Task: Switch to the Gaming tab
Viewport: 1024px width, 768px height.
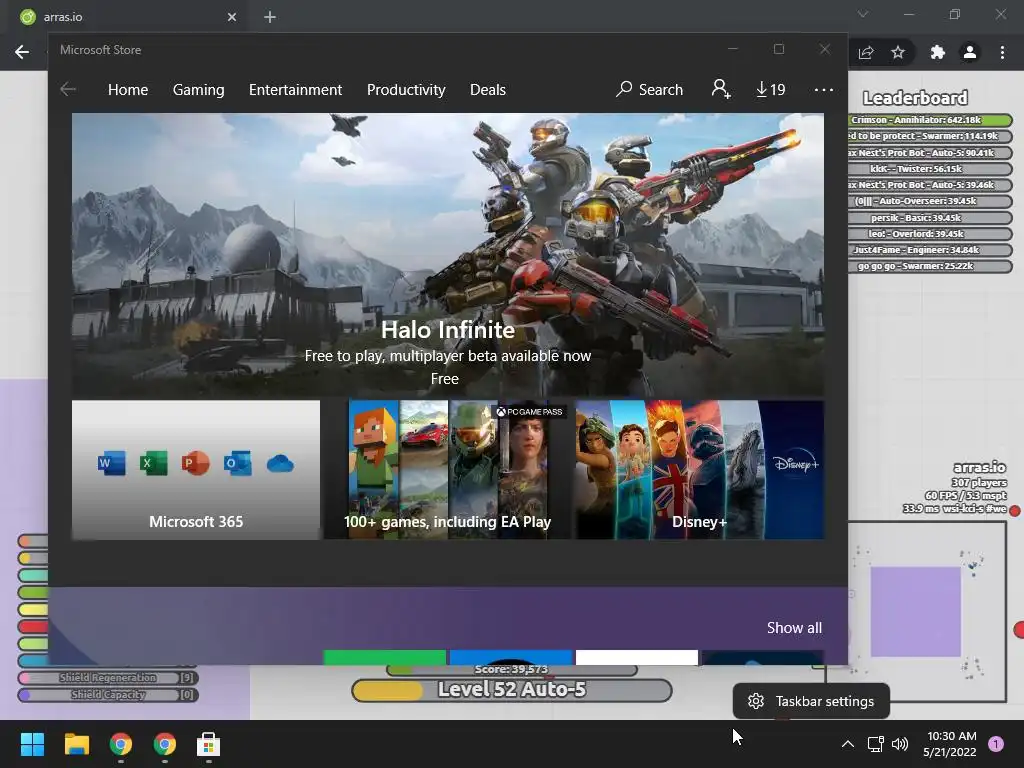Action: pos(199,89)
